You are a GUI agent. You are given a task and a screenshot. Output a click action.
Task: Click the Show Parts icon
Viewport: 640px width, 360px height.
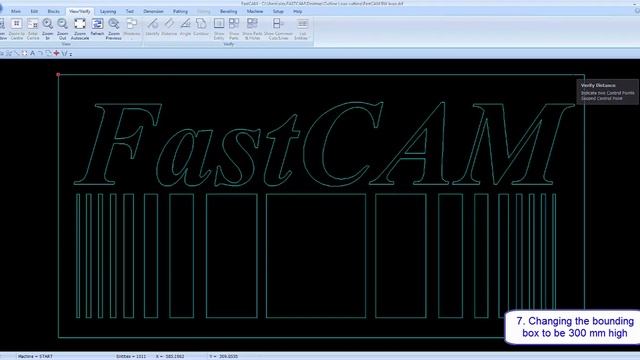tap(234, 24)
